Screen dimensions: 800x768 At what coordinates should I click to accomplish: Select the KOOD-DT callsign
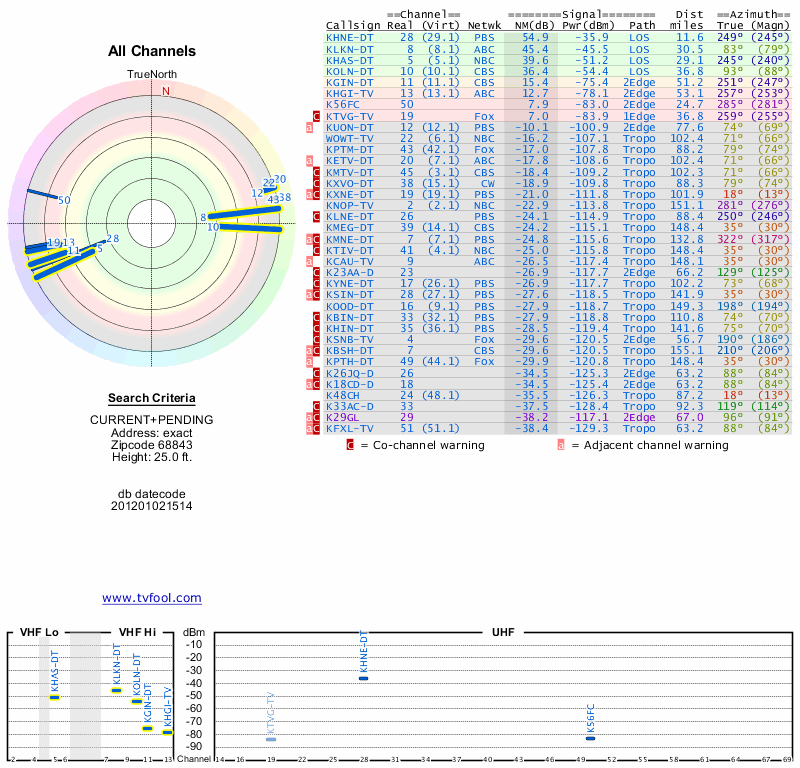(x=349, y=306)
